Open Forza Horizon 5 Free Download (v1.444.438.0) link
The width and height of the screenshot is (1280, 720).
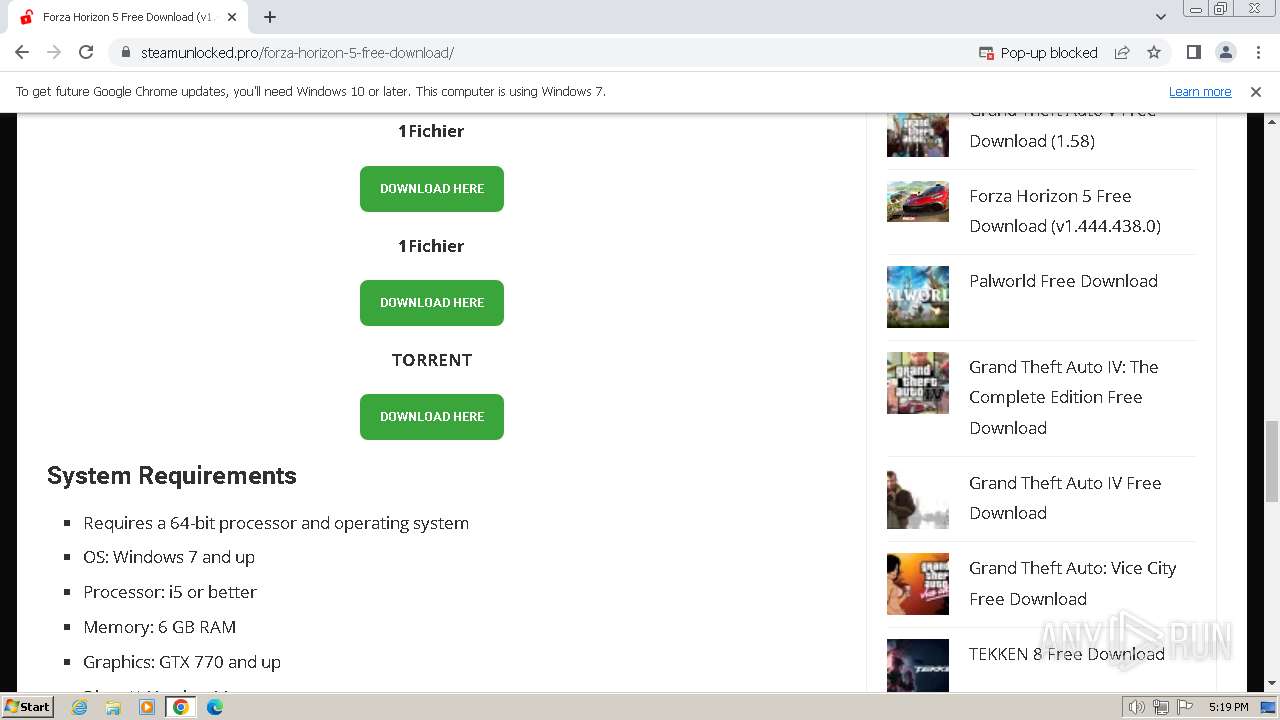(1065, 211)
